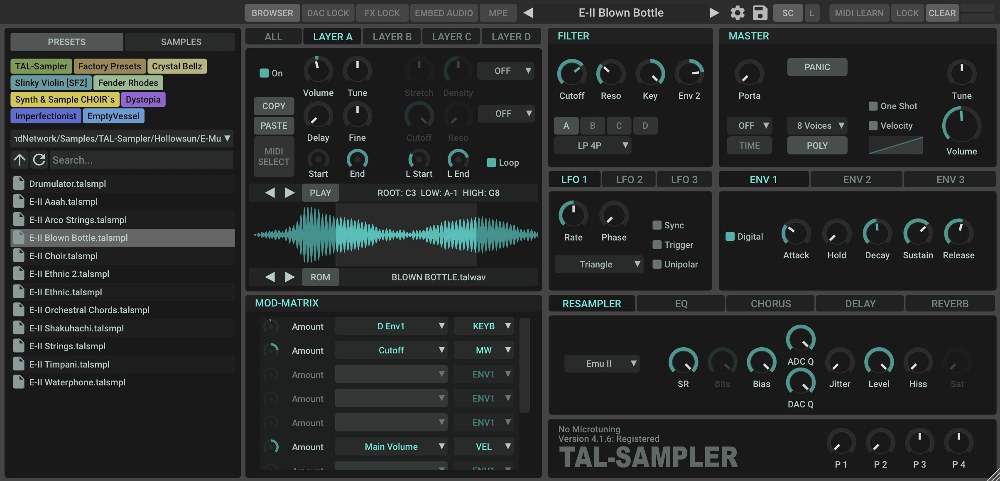Expand the 8 Voices dropdown
This screenshot has height=481, width=1000.
pyautogui.click(x=817, y=126)
